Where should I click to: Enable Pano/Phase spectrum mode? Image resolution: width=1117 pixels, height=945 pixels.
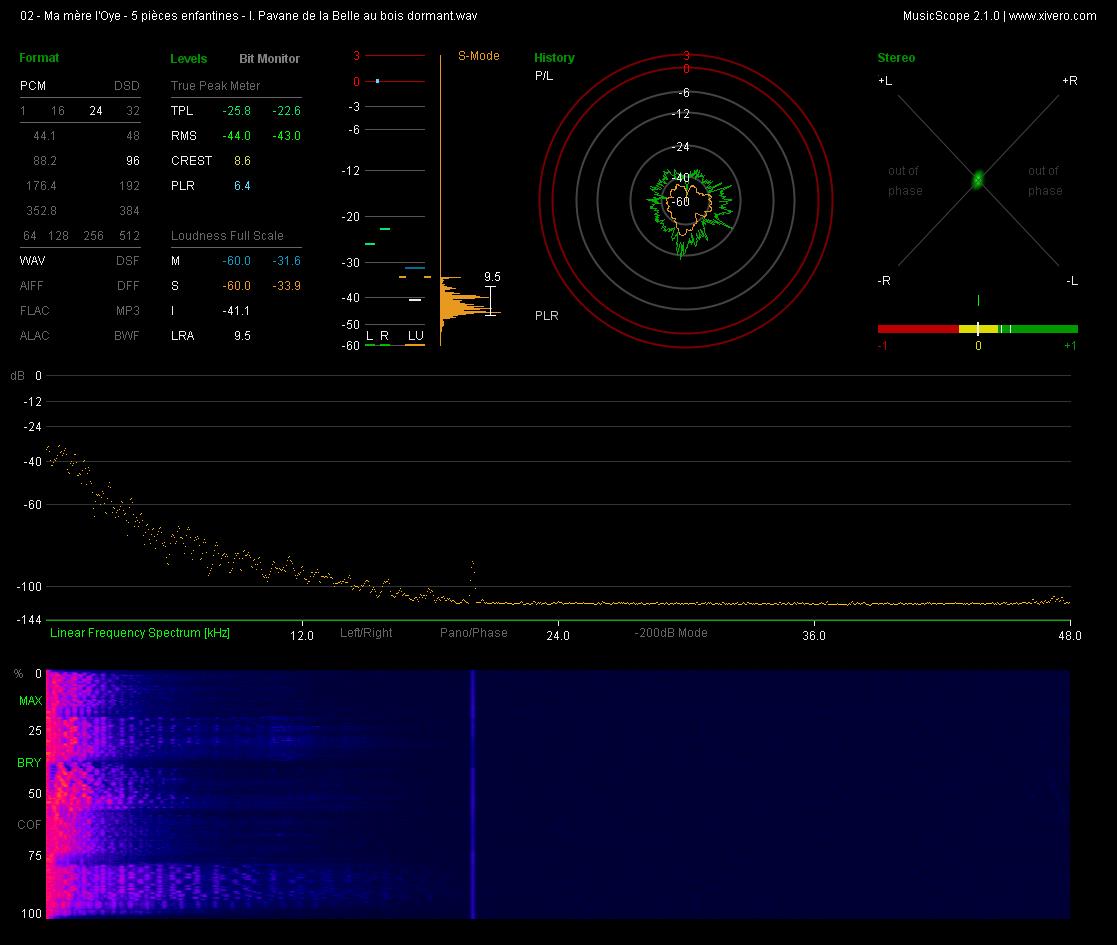pyautogui.click(x=474, y=632)
